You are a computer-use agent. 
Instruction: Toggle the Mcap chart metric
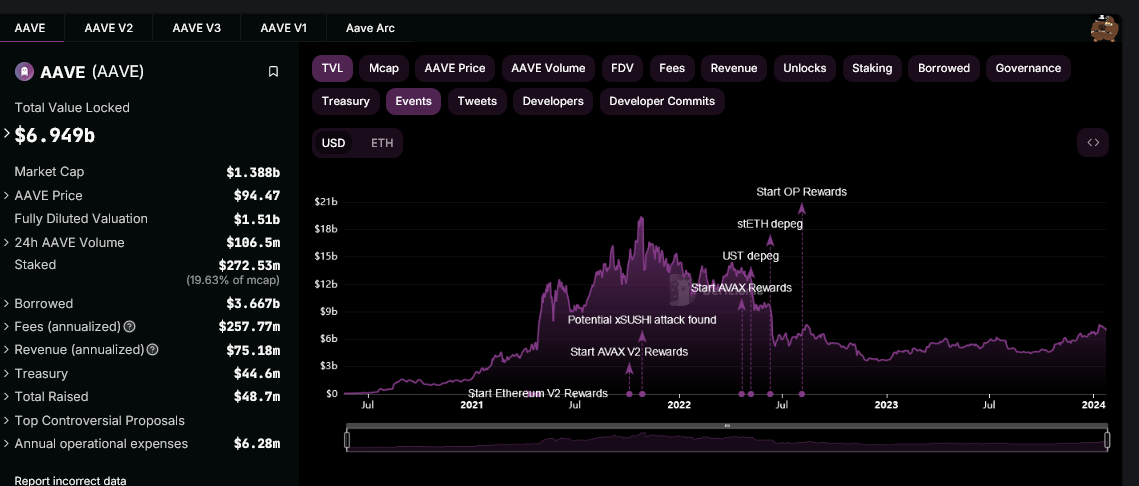384,68
